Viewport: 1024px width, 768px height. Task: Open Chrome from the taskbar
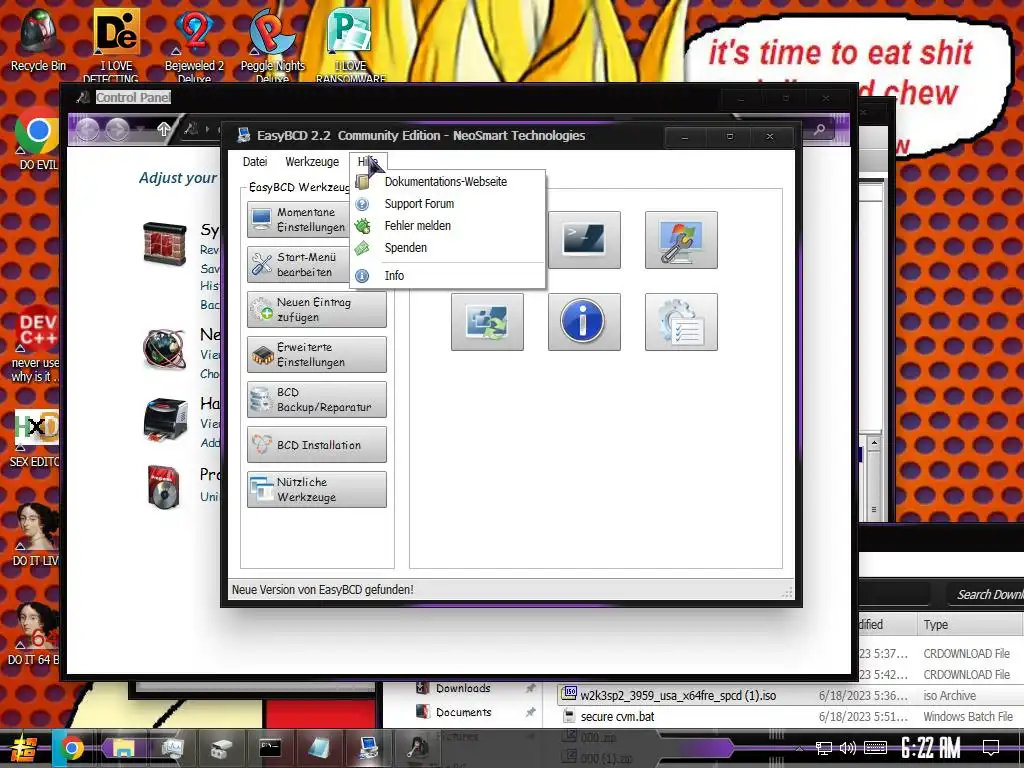(72, 748)
